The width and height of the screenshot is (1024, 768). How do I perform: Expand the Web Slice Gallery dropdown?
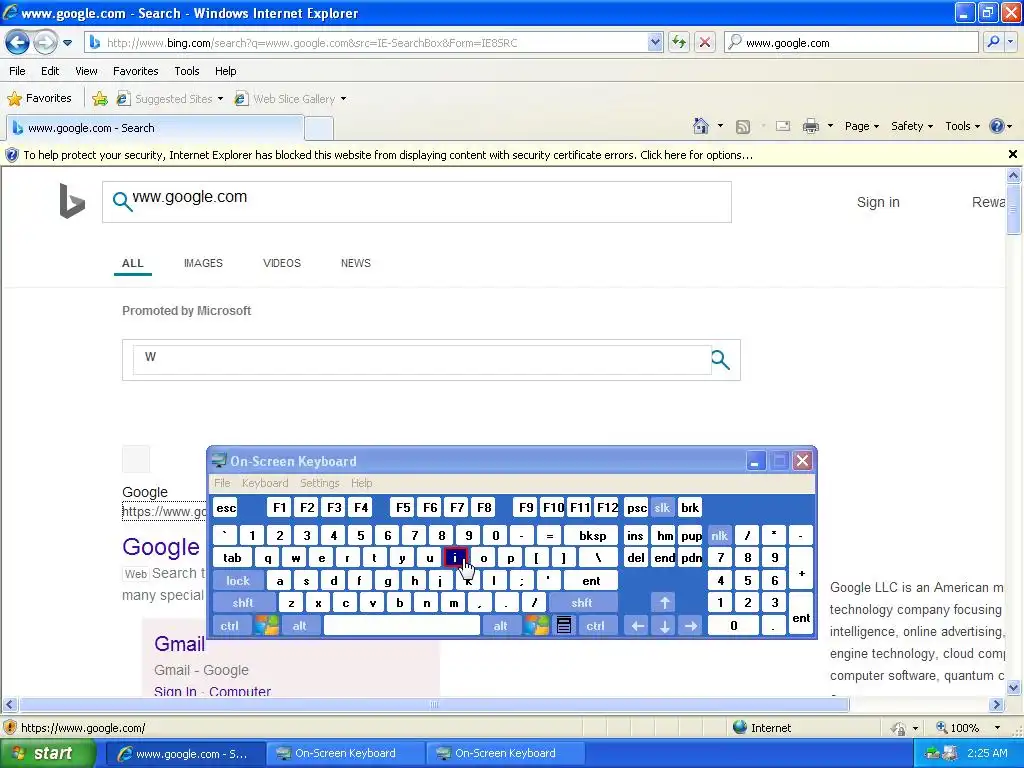[x=344, y=99]
